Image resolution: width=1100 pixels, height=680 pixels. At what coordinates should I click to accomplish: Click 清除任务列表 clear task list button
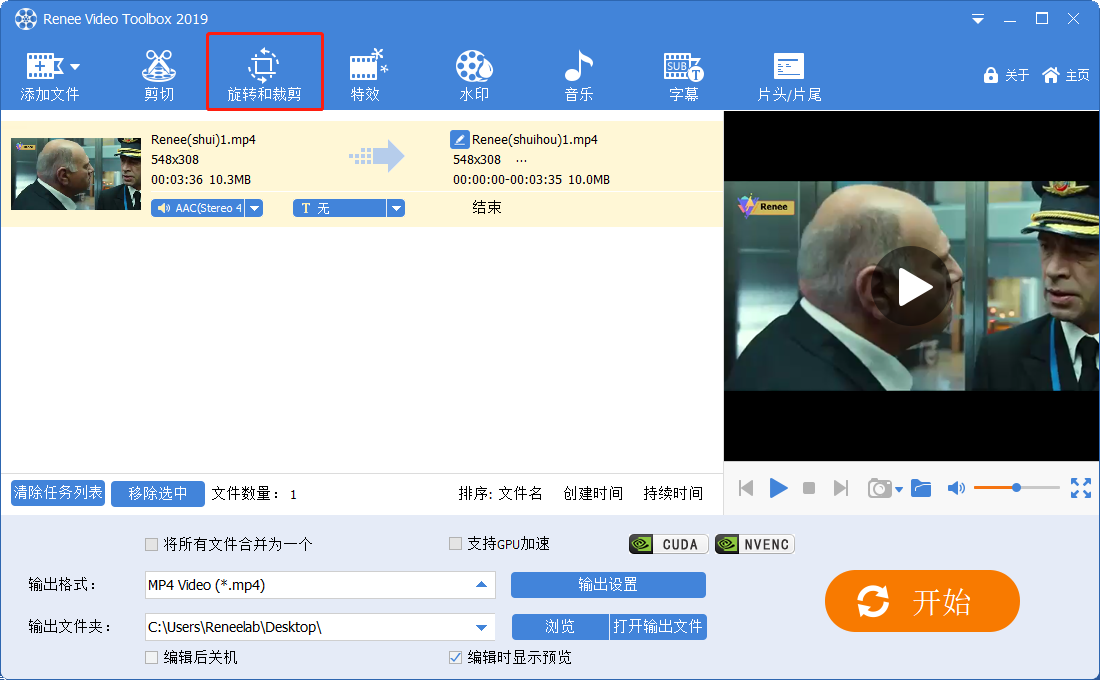[x=58, y=493]
